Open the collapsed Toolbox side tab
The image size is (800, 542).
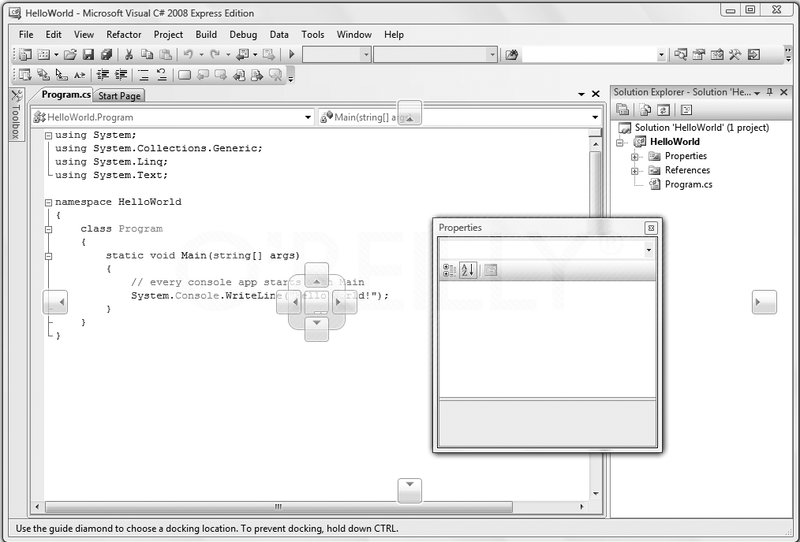[x=16, y=114]
